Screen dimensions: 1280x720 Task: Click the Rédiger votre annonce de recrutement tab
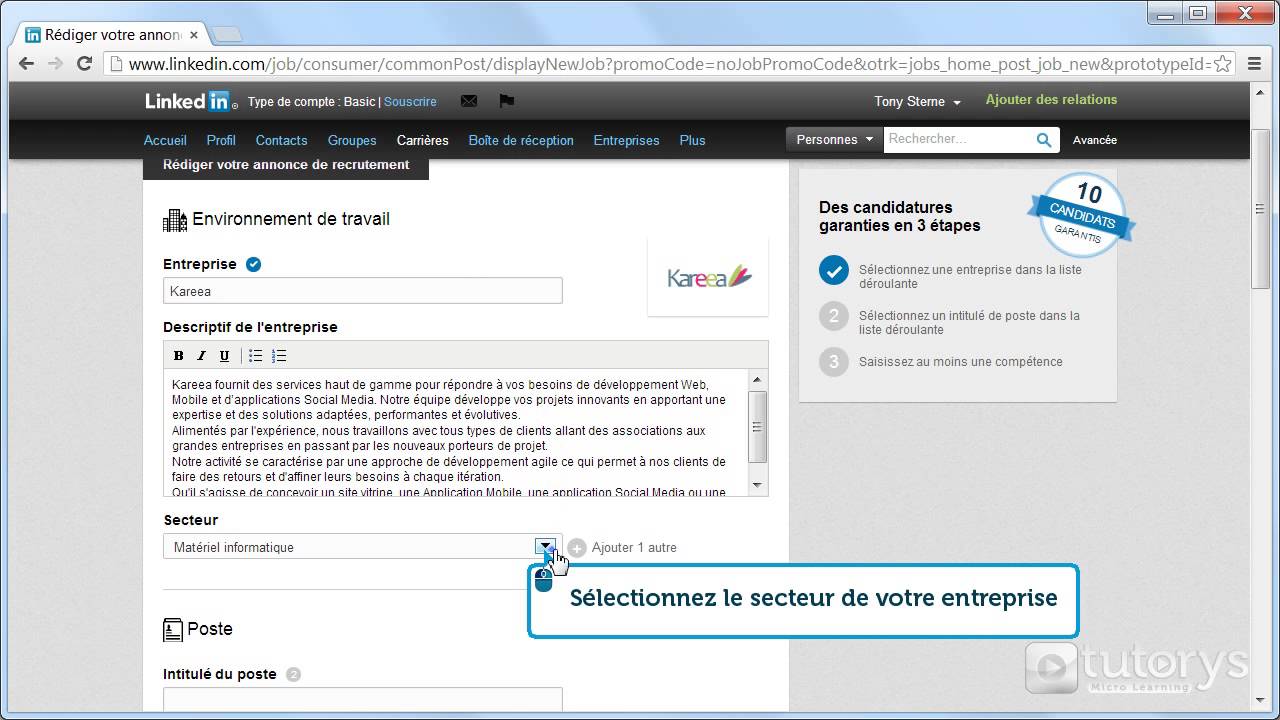(286, 166)
